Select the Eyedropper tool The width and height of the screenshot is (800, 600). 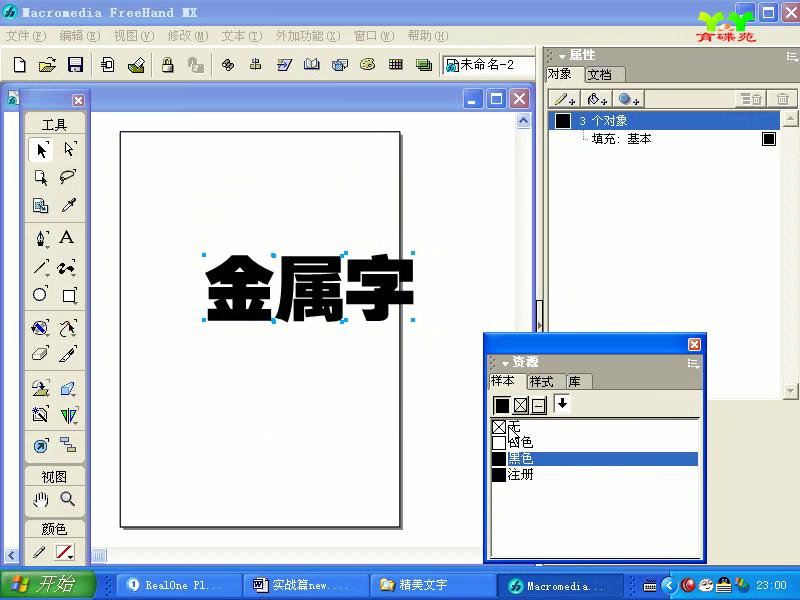click(68, 205)
